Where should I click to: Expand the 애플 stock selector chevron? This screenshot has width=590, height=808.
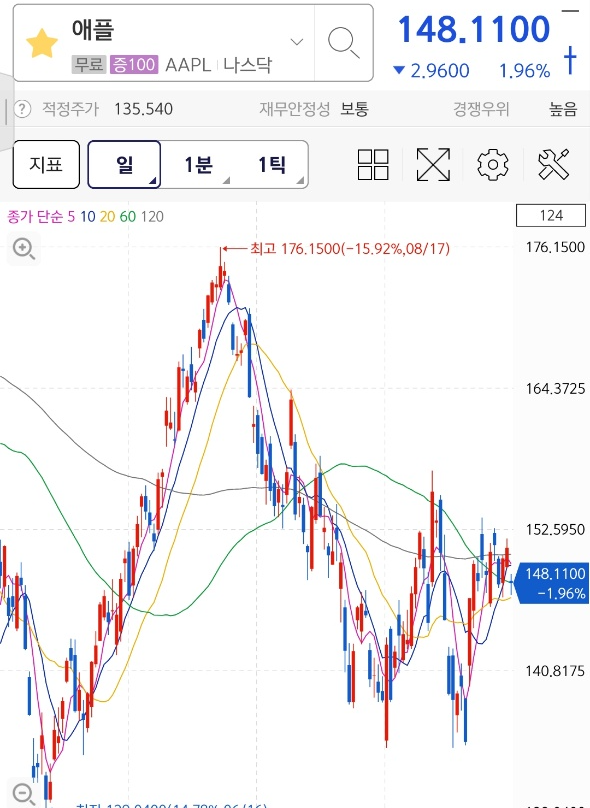(x=297, y=42)
